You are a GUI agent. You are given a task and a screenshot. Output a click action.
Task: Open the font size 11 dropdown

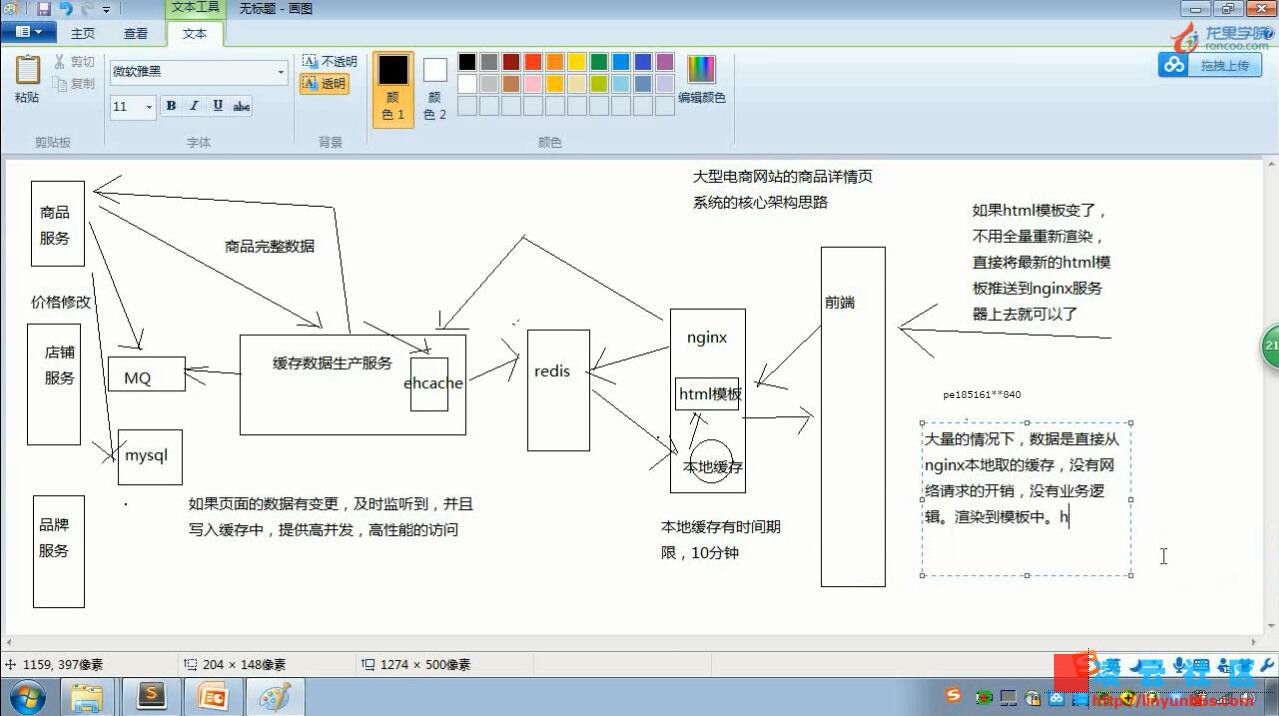[149, 107]
